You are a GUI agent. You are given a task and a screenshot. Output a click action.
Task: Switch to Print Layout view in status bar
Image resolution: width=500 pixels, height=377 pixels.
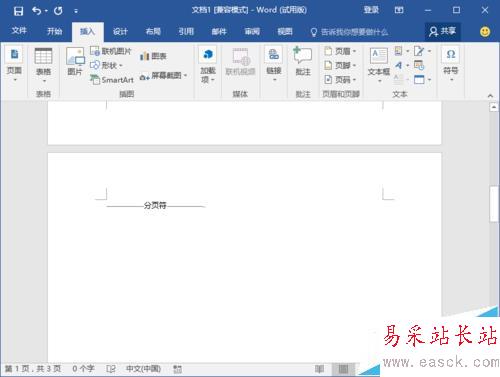coord(343,369)
